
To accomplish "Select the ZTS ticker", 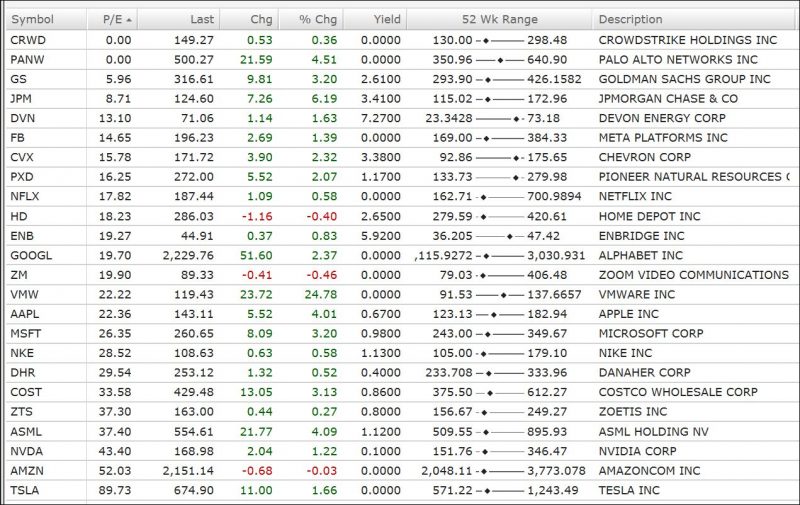I will pos(21,412).
